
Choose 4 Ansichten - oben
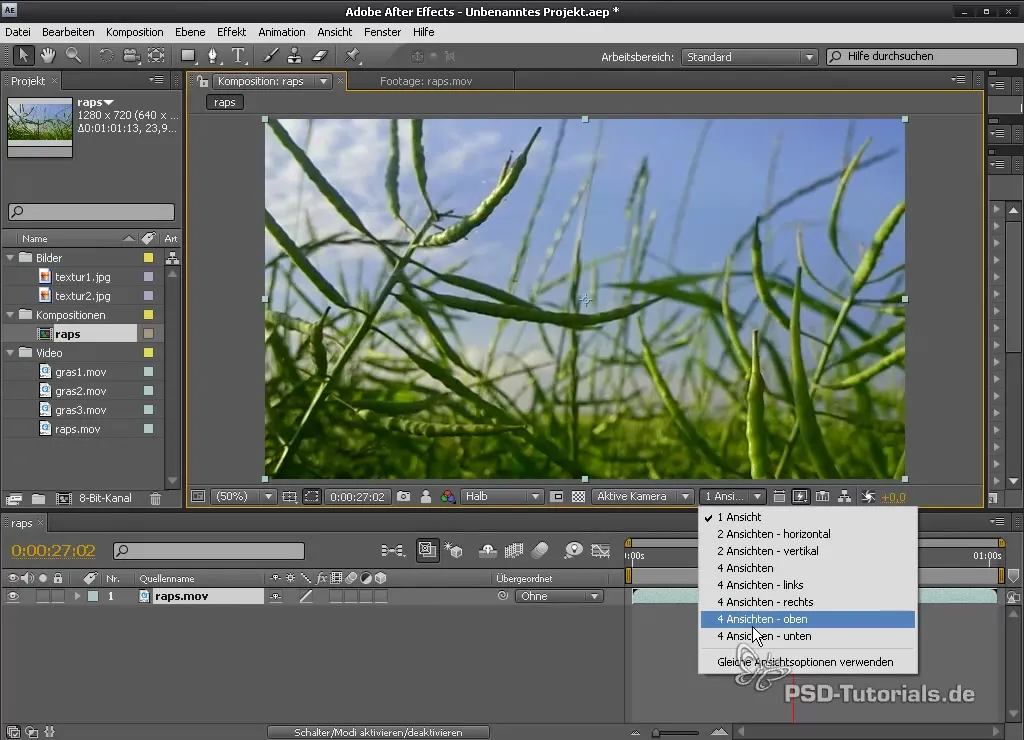[x=808, y=619]
